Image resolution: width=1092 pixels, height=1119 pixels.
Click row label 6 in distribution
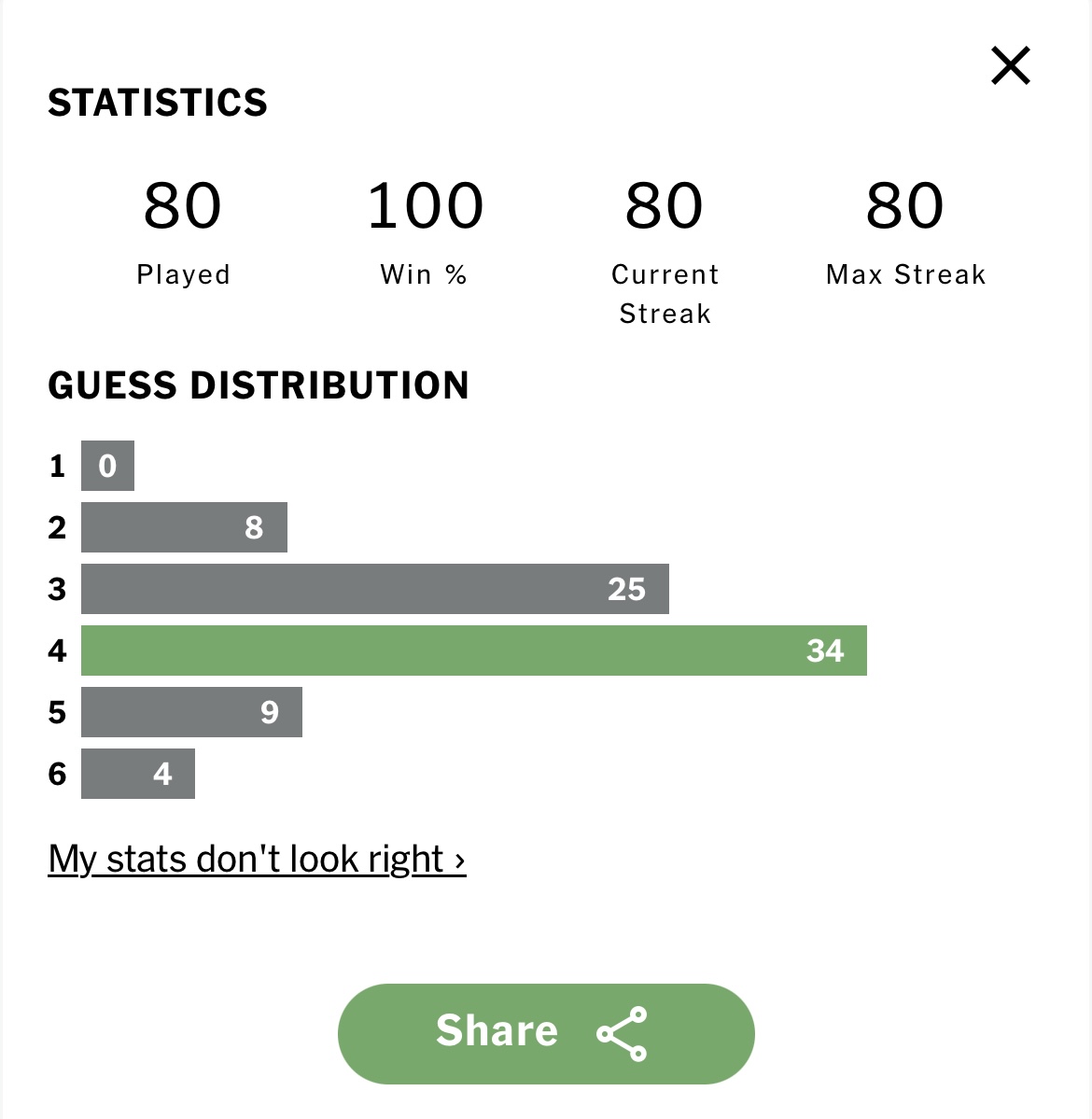click(57, 774)
